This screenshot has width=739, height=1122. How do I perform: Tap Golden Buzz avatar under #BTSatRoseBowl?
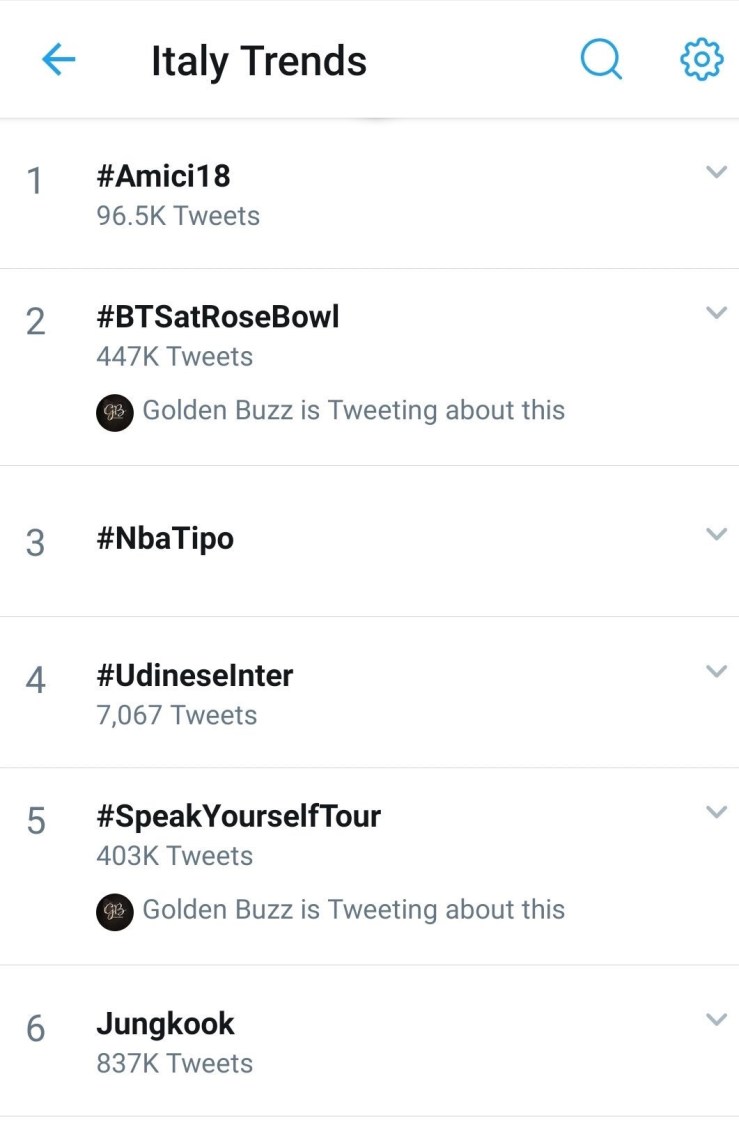pos(115,411)
